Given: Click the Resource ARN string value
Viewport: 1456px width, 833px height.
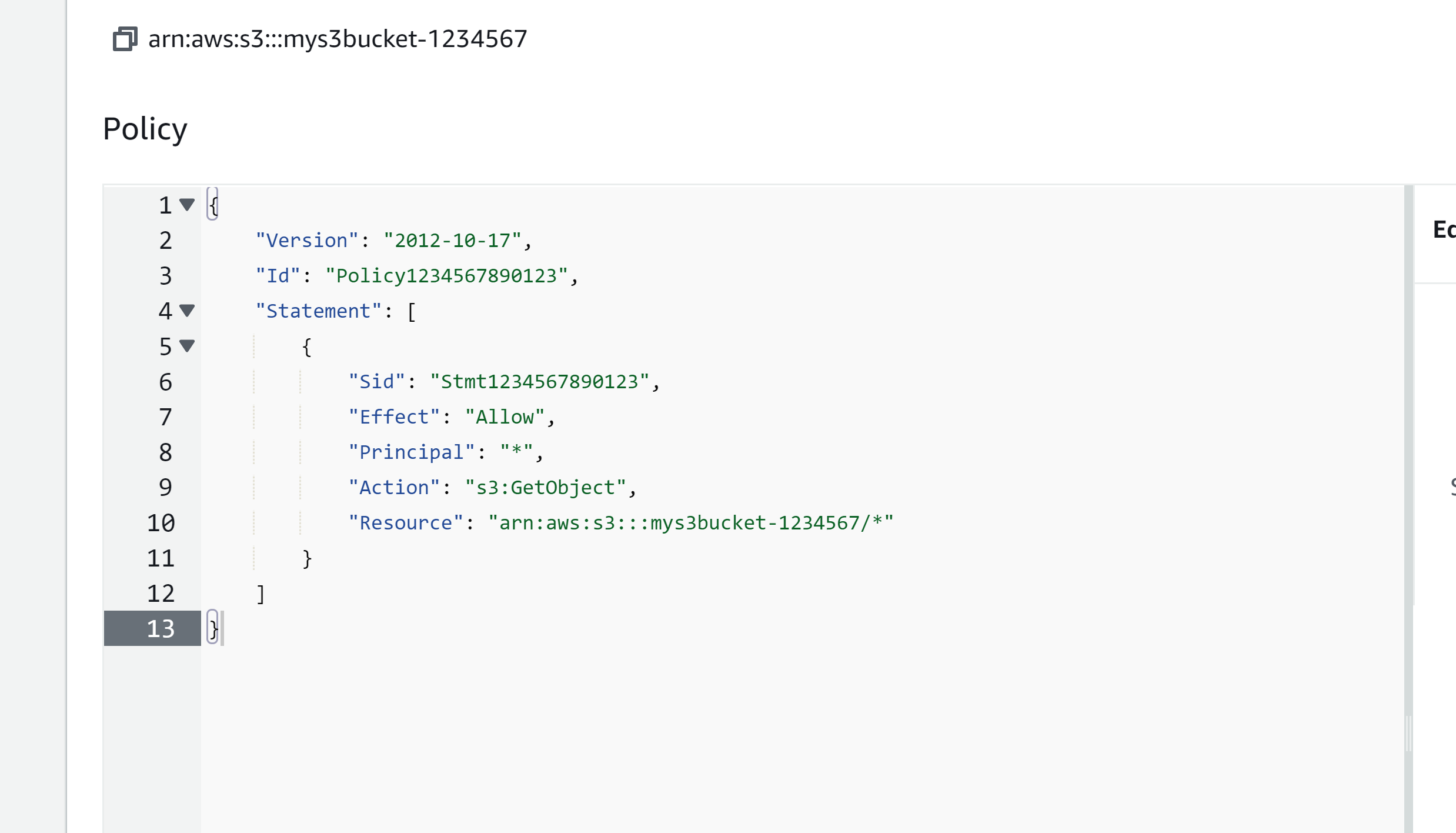Looking at the screenshot, I should click(x=690, y=522).
